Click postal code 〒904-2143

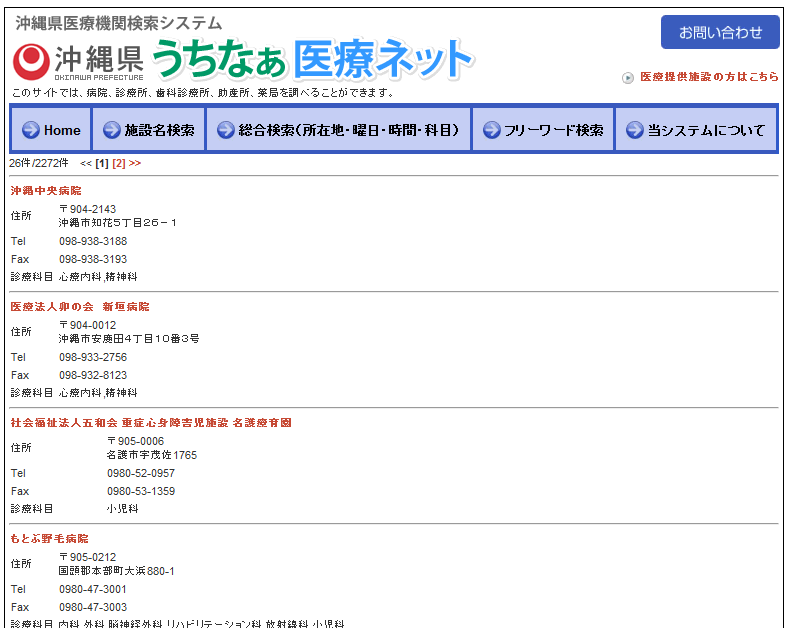tap(88, 209)
